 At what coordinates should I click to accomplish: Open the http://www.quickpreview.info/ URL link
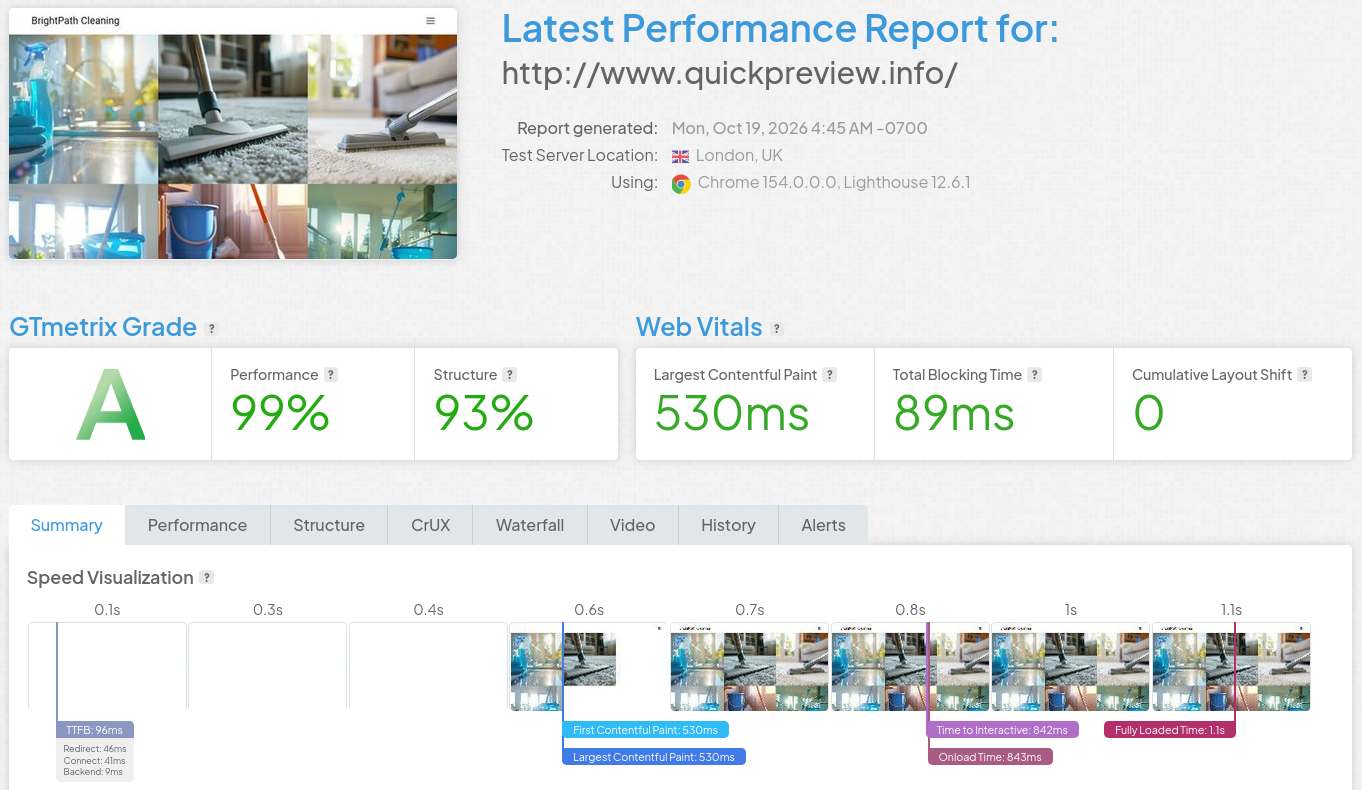730,74
